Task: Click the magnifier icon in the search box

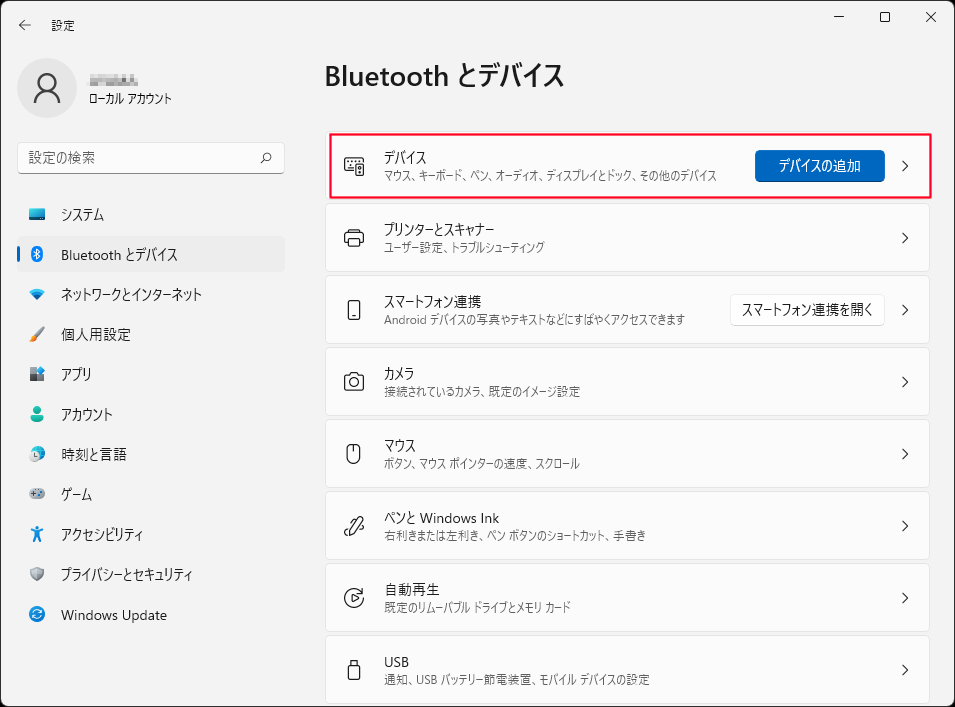Action: 266,158
